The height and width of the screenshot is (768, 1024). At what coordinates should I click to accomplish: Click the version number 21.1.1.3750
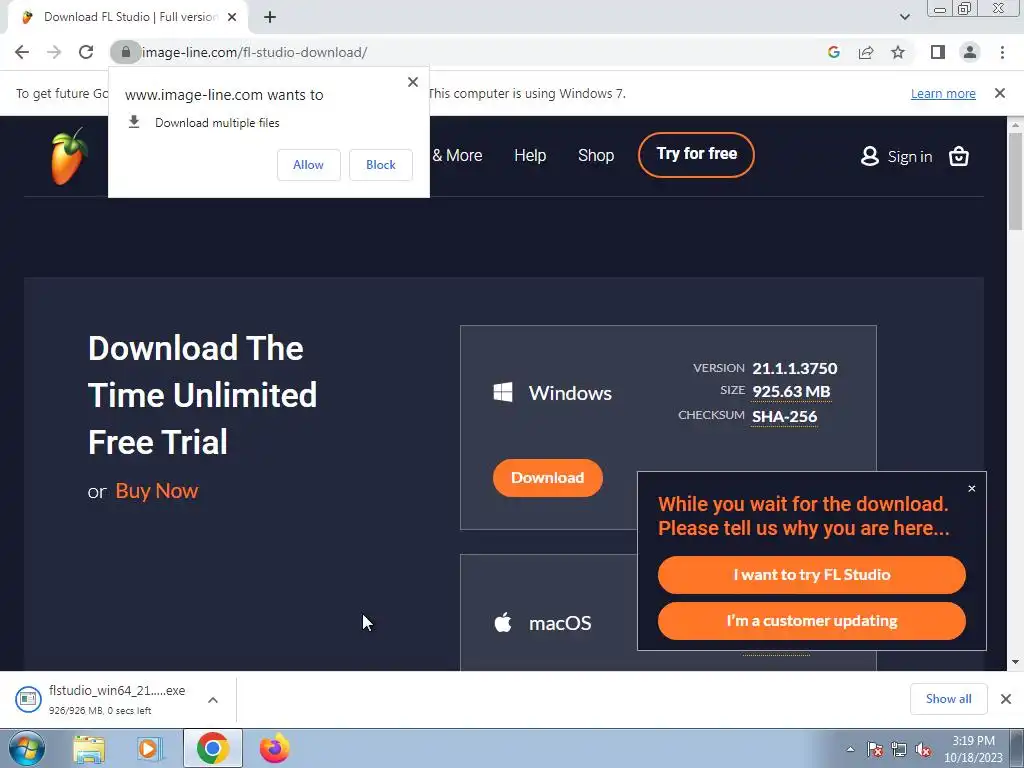tap(794, 368)
